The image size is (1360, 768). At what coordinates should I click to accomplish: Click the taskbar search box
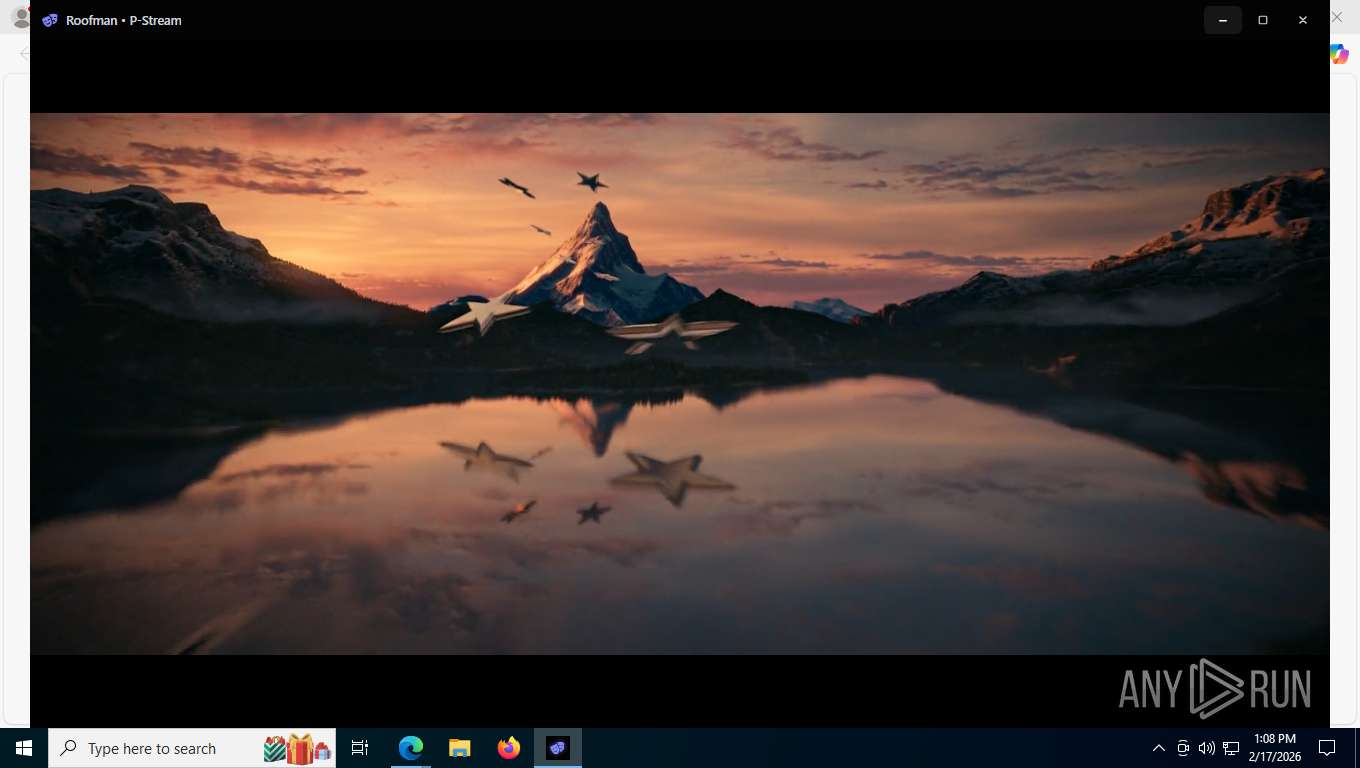192,748
